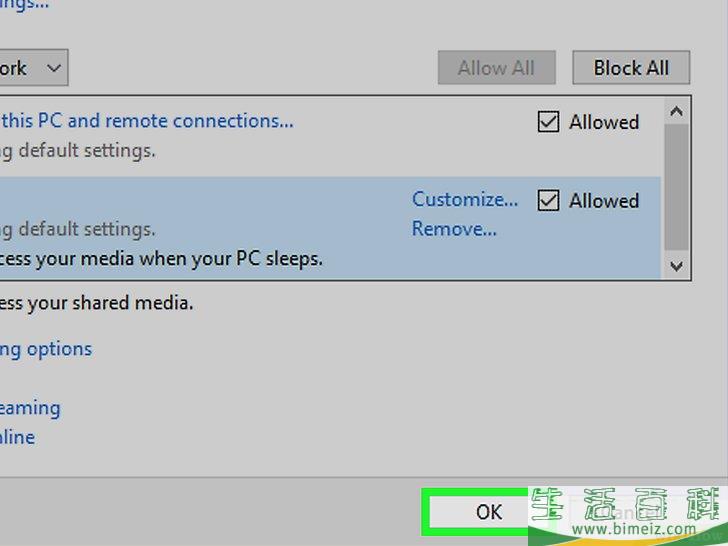This screenshot has height=546, width=728.
Task: Click the link ending in 'line'
Action: pos(18,437)
